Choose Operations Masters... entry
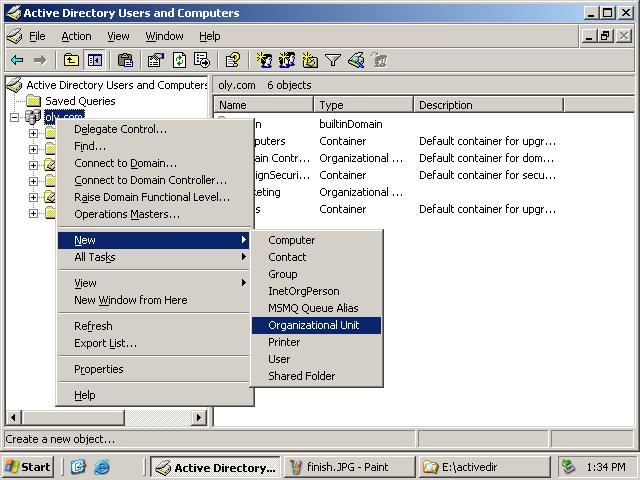Screen dimensions: 640x480 [x=154, y=214]
